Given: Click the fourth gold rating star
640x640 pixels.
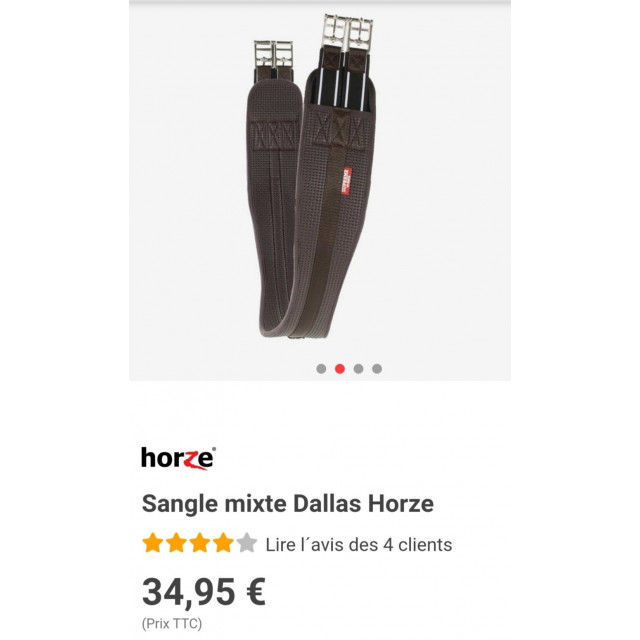Looking at the screenshot, I should coord(223,543).
